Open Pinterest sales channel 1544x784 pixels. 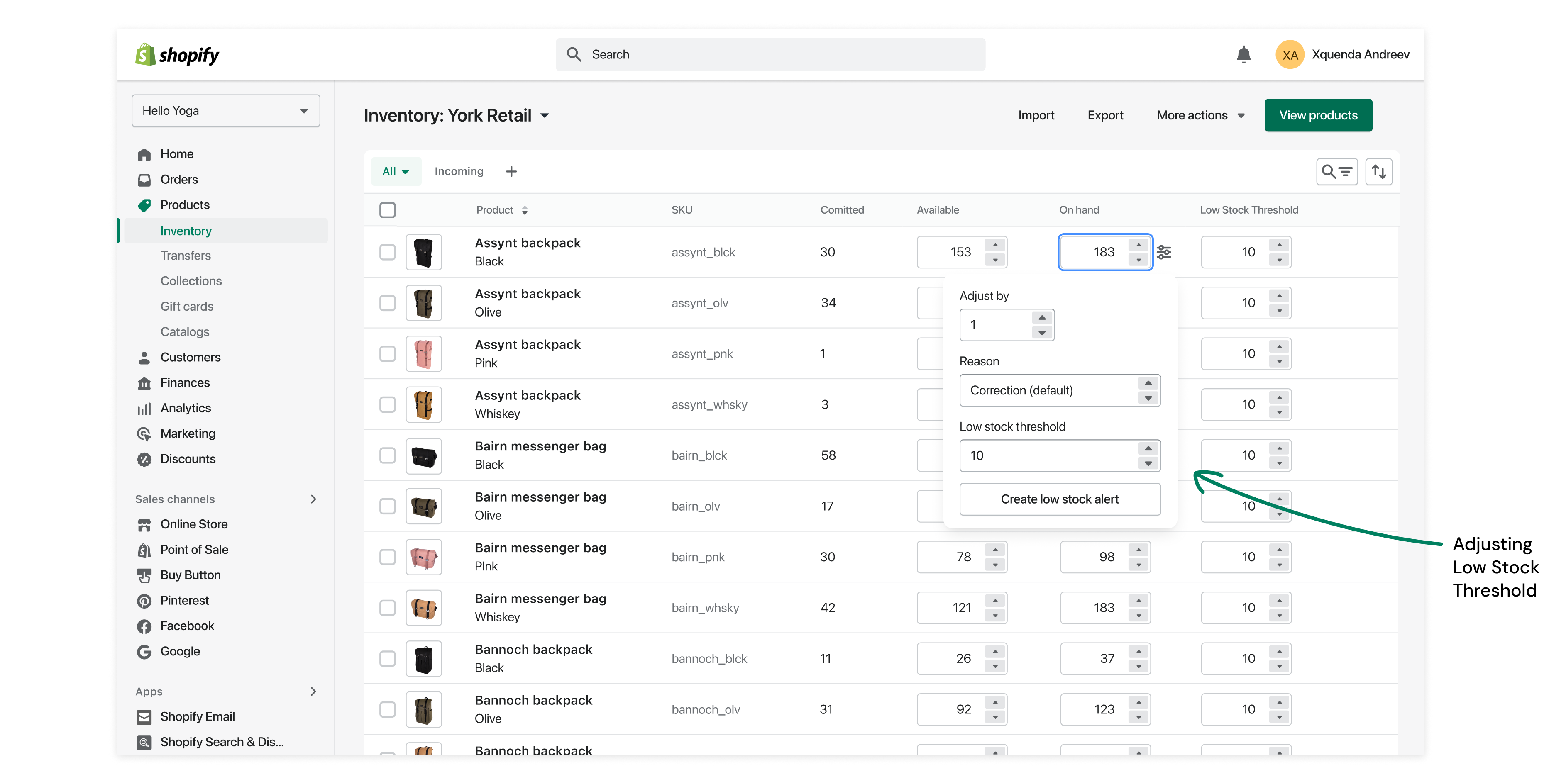point(184,600)
